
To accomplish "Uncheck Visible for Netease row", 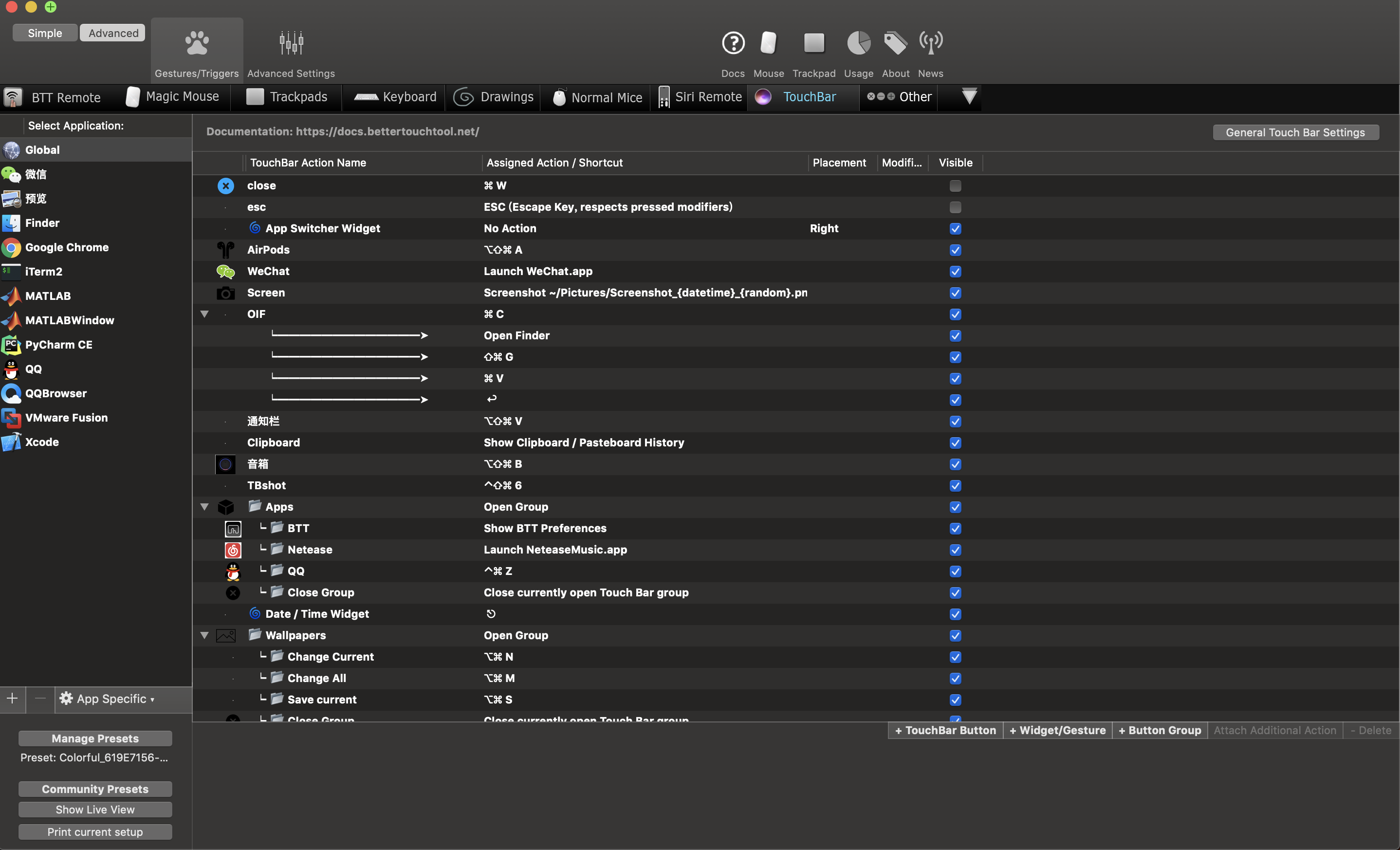I will [955, 550].
